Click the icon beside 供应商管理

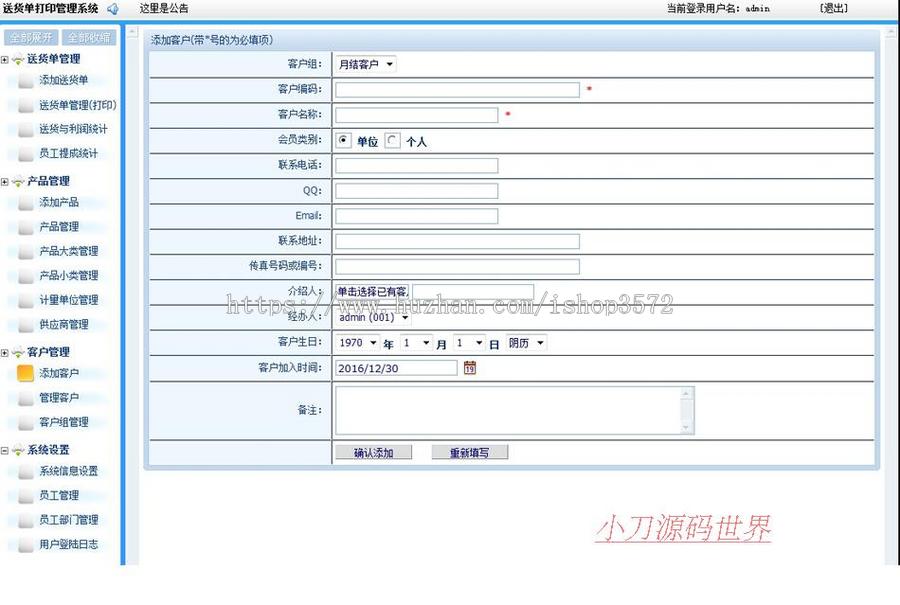tap(24, 324)
